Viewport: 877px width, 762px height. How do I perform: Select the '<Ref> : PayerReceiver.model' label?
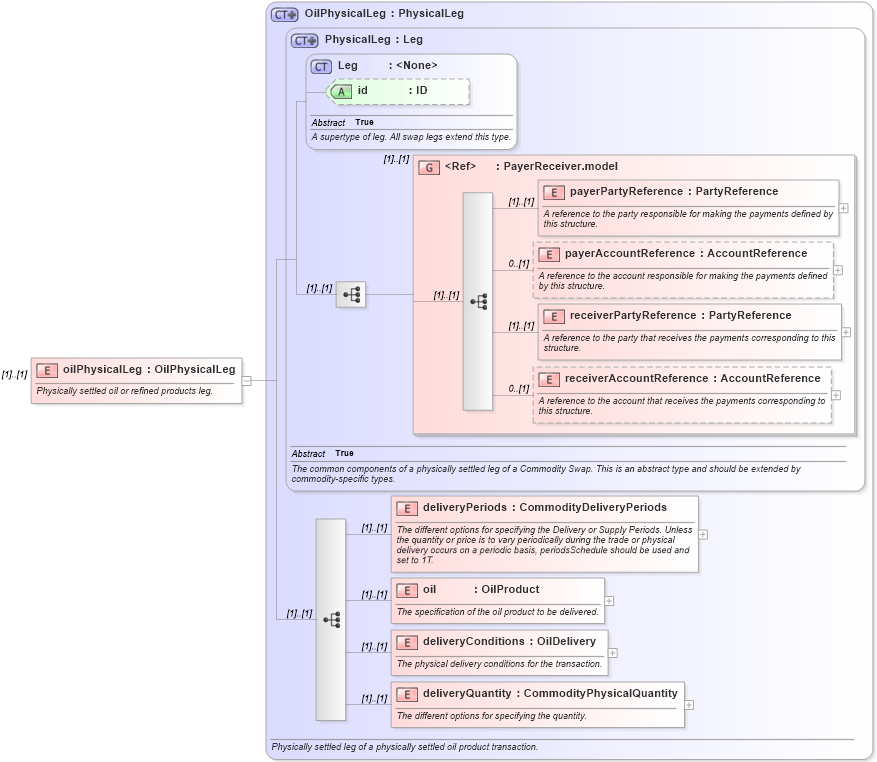pos(531,166)
